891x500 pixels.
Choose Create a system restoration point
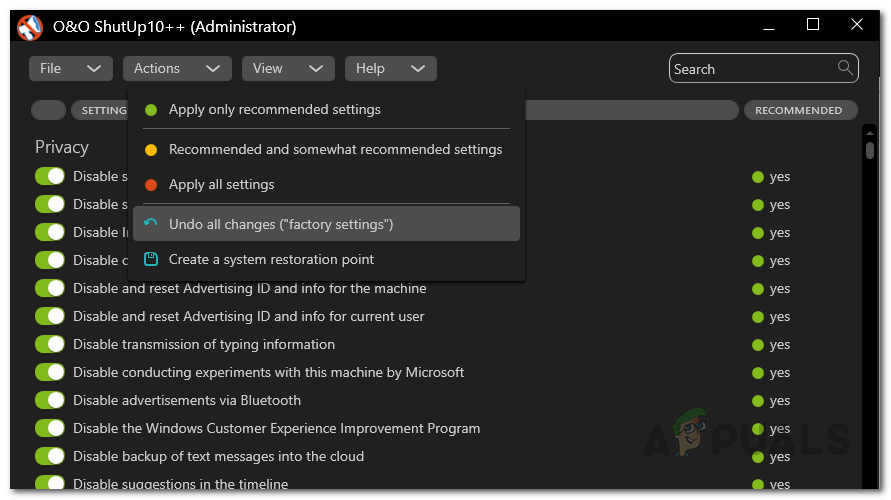pos(271,259)
